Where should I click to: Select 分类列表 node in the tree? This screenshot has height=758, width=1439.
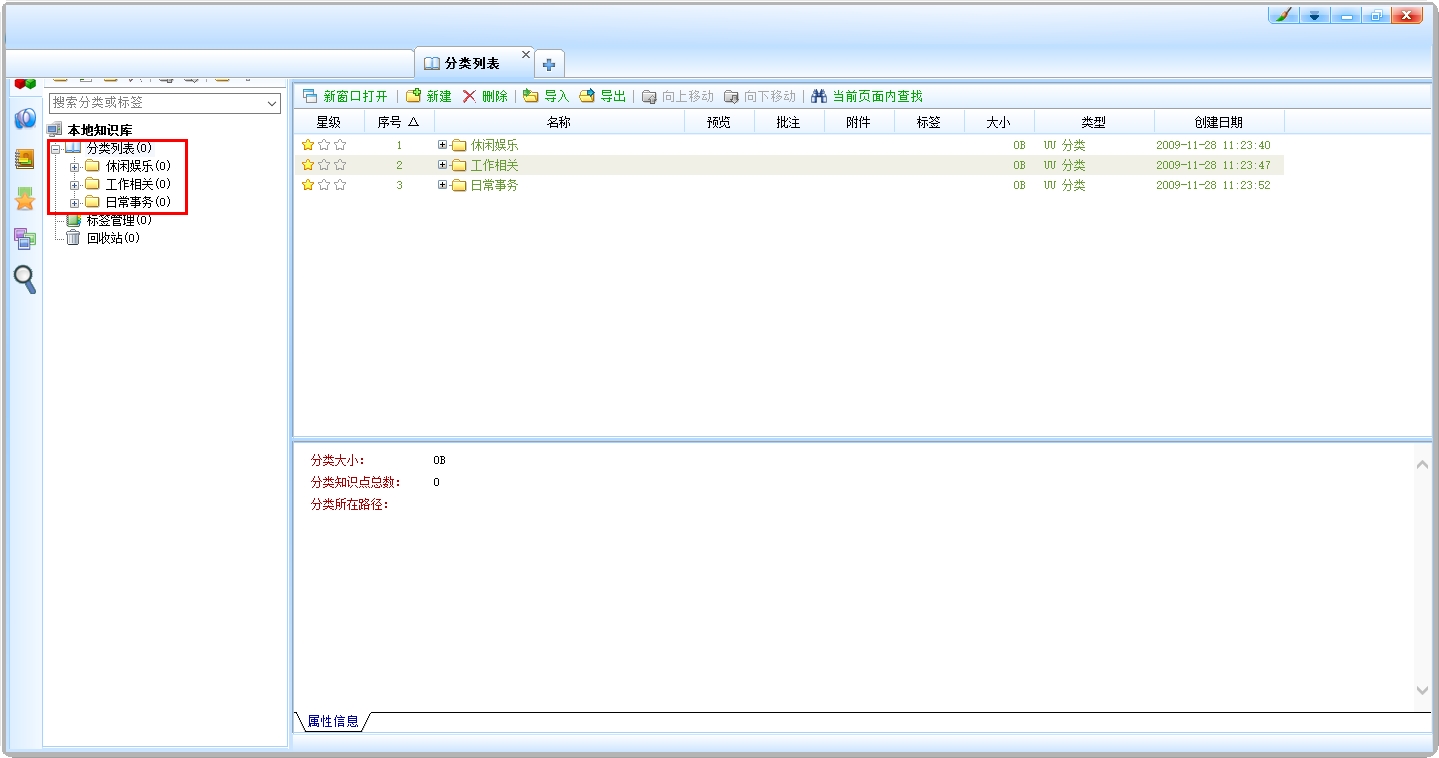point(109,148)
